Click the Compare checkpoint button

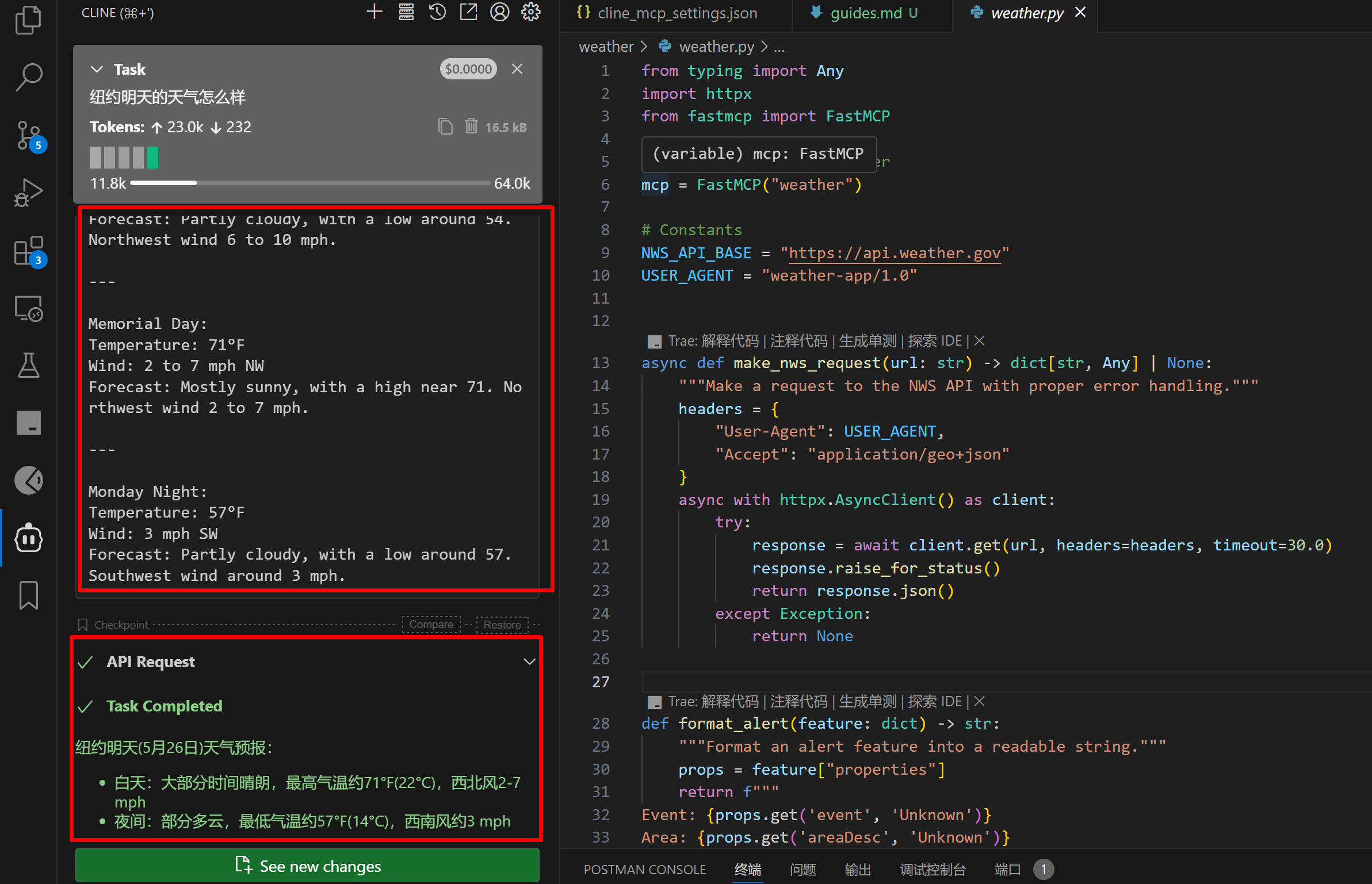point(431,625)
